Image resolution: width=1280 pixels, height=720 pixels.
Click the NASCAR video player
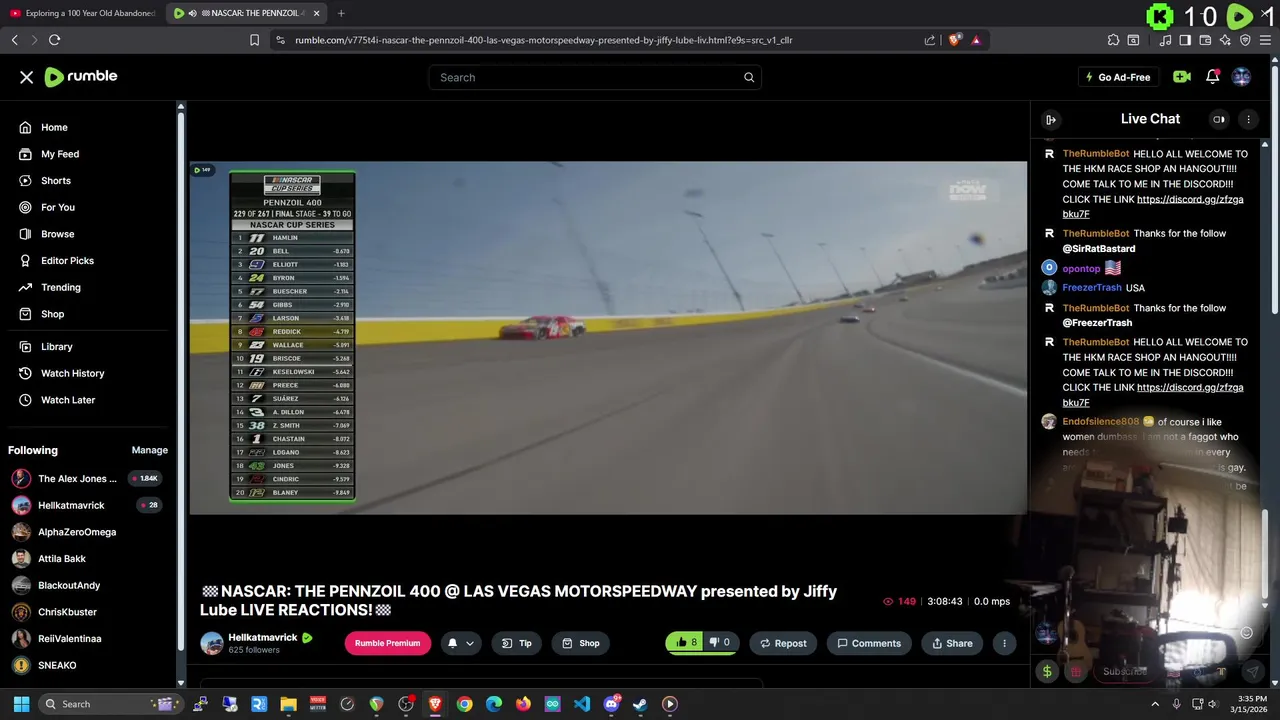pyautogui.click(x=608, y=338)
